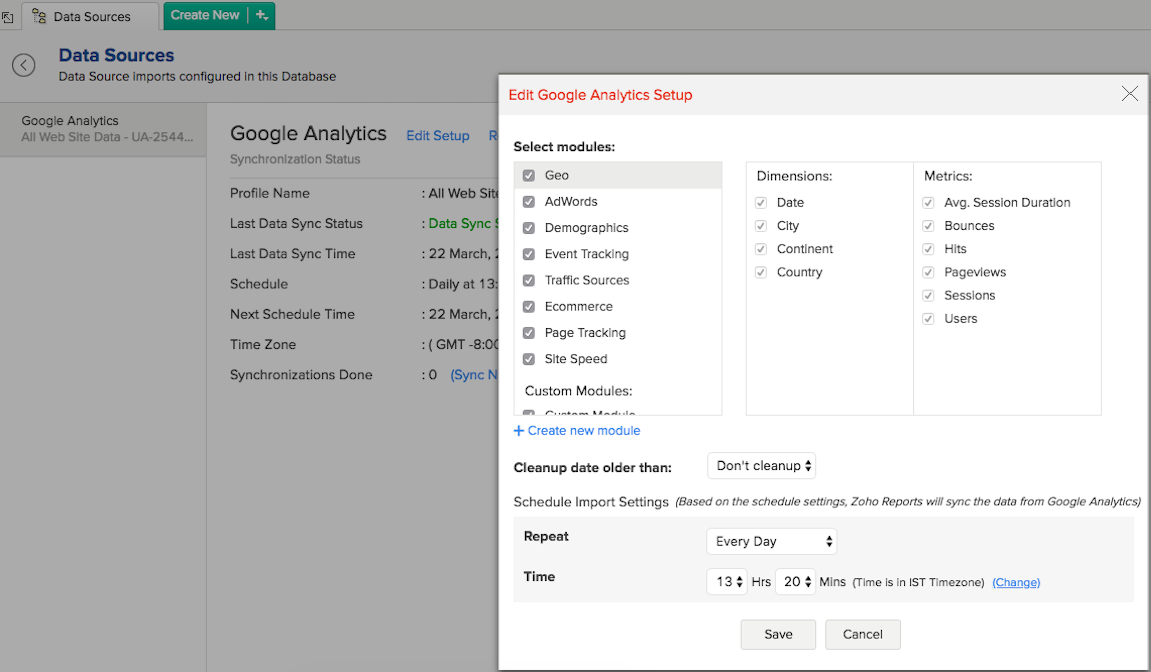Click the back arrow near Data Sources heading
This screenshot has width=1151, height=672.
click(23, 65)
